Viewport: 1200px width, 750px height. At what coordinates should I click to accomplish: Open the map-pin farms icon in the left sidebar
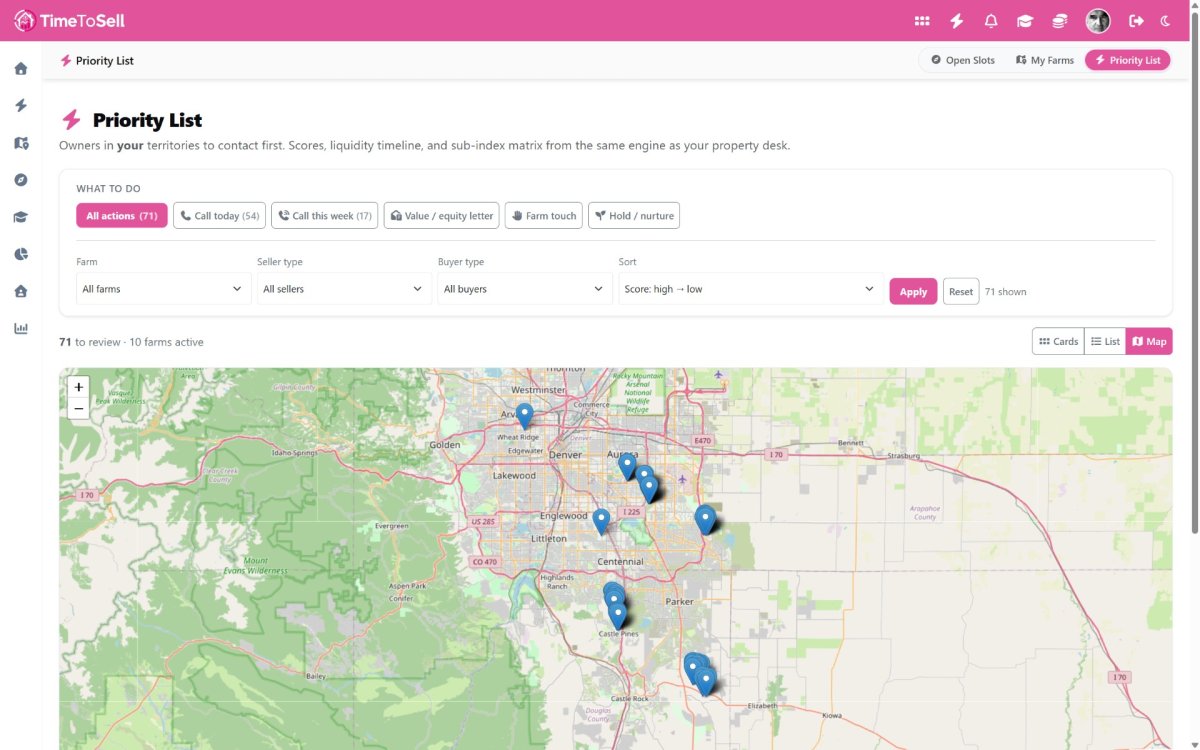[x=21, y=143]
